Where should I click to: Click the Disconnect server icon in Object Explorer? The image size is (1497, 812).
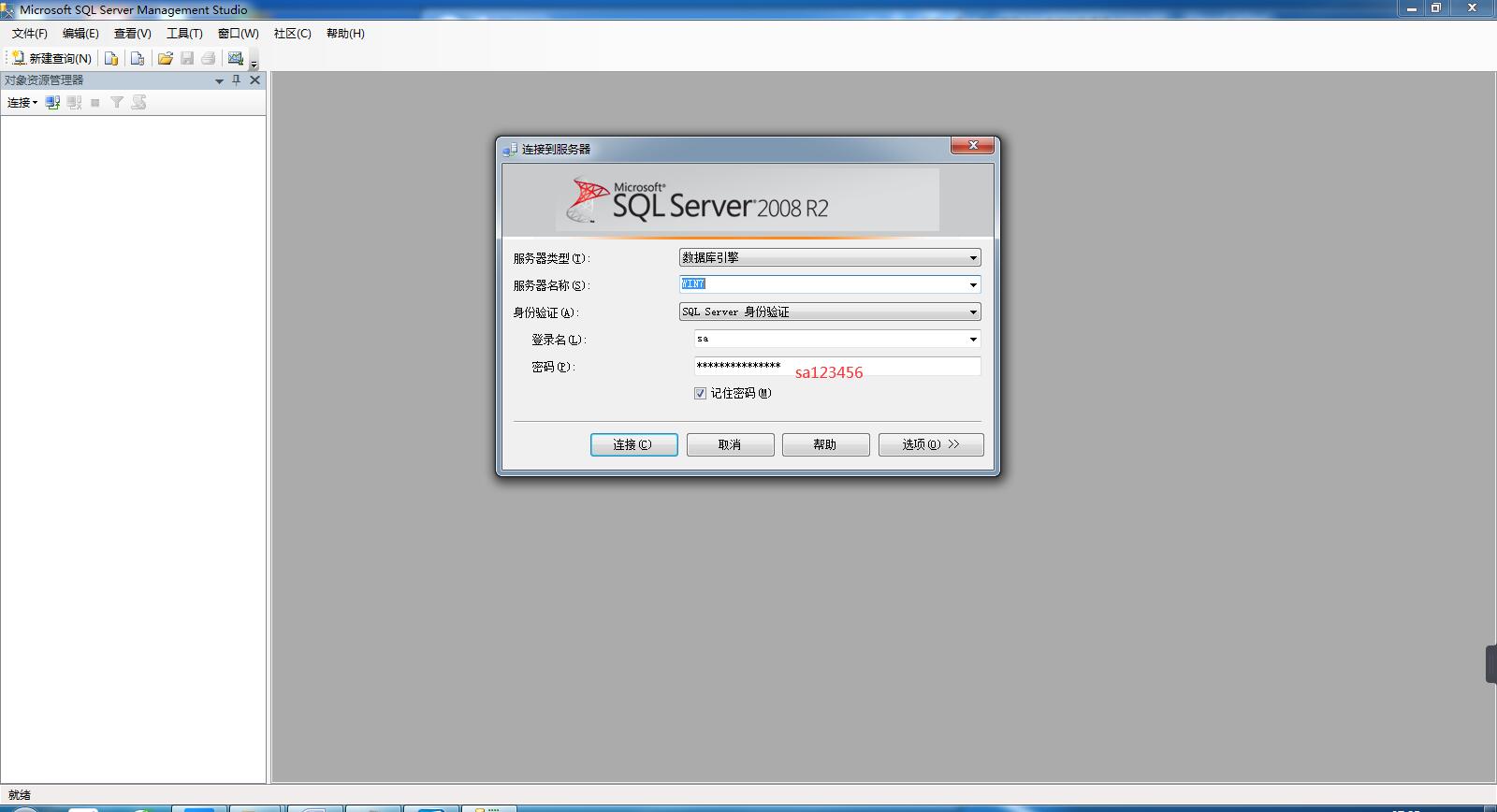click(75, 103)
